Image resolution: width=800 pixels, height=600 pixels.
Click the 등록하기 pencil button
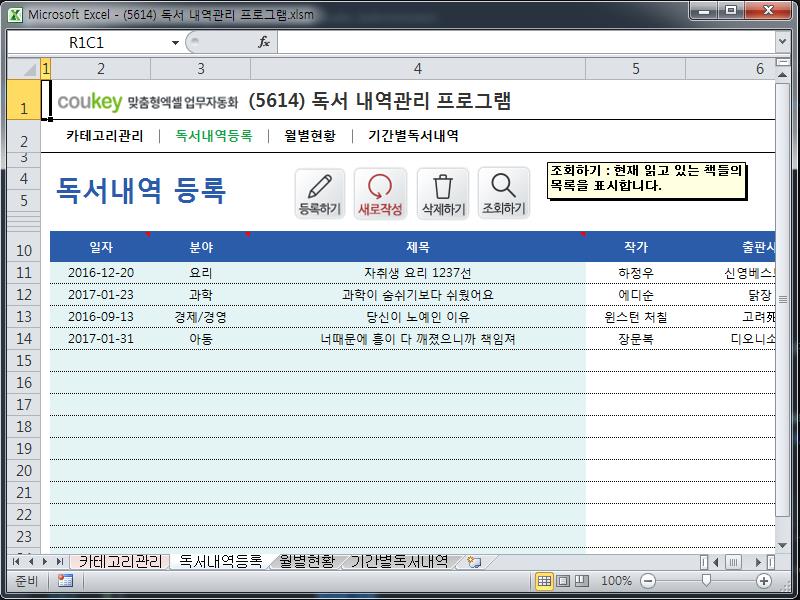point(320,194)
